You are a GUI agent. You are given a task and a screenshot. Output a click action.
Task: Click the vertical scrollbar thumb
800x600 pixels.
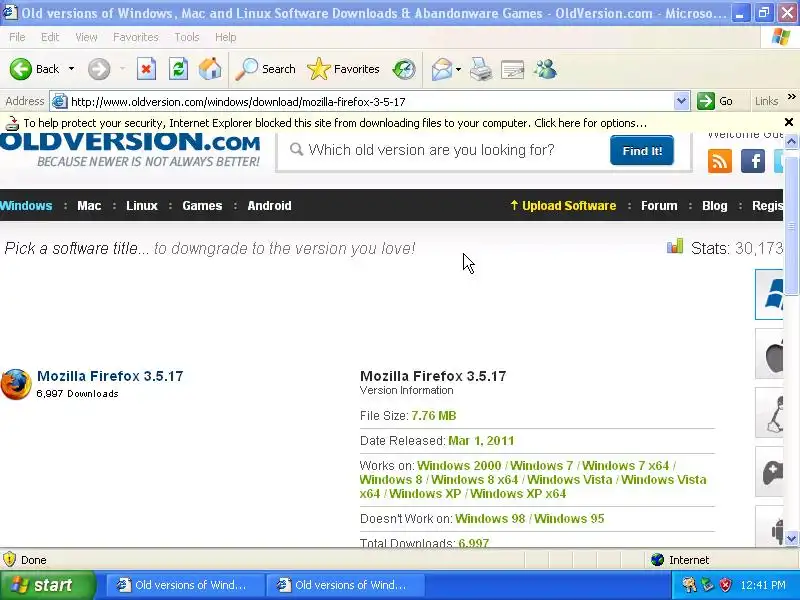(x=791, y=226)
